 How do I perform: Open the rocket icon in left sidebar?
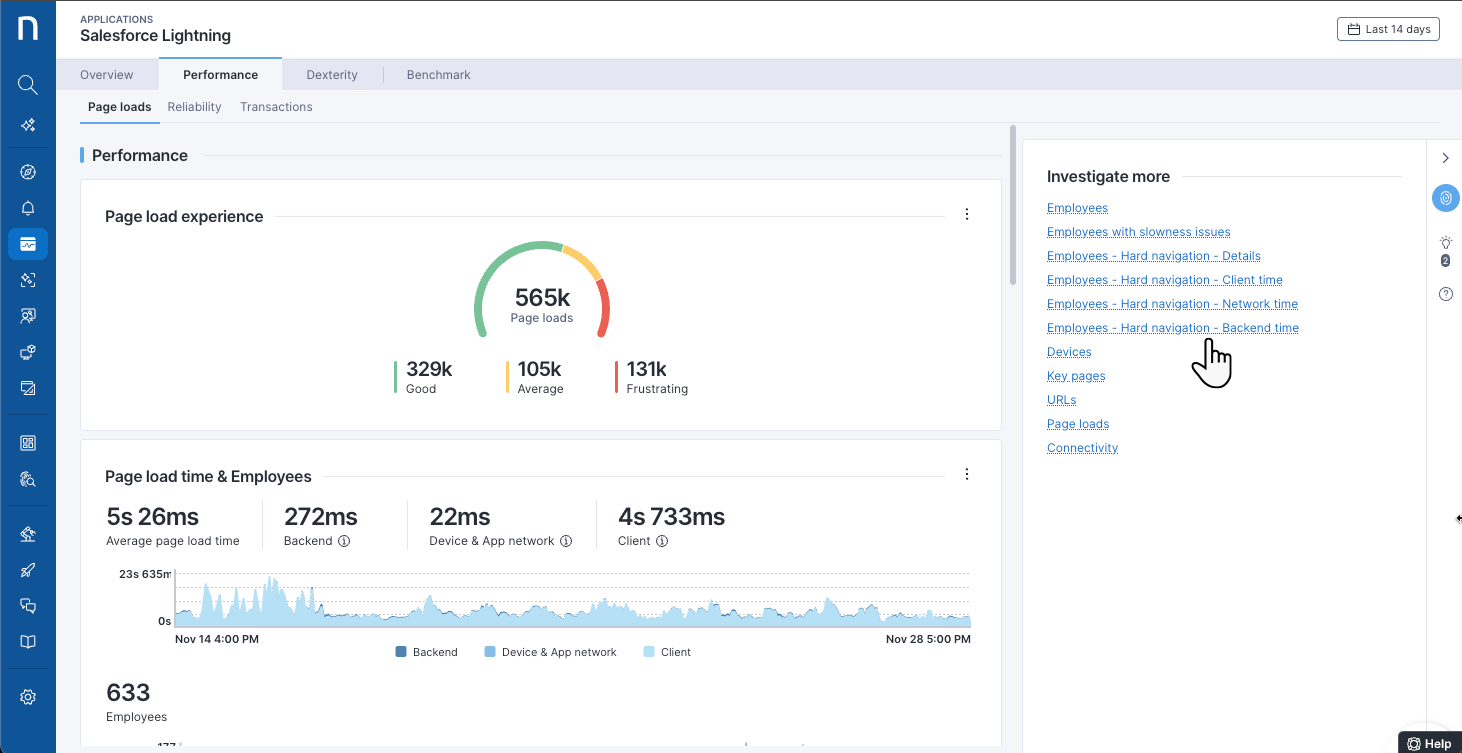[28, 570]
